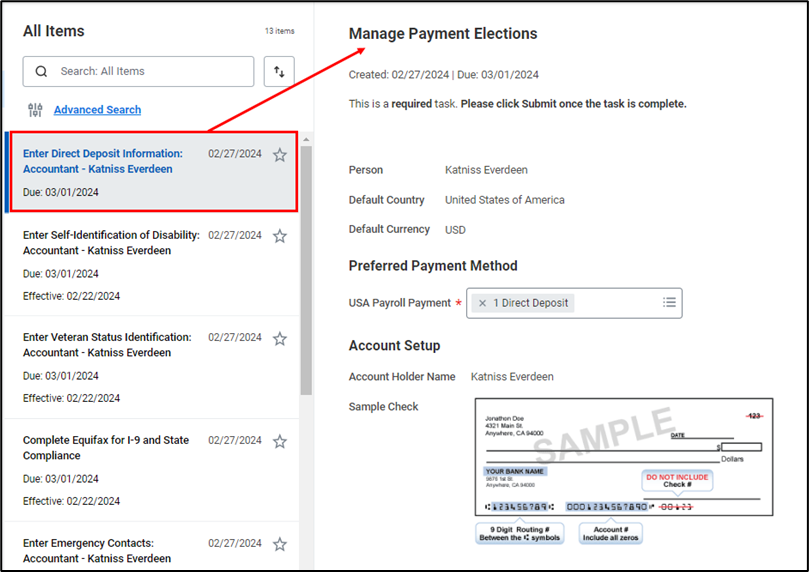Select Enter Veteran Status Identification task
The image size is (809, 572).
tap(107, 345)
